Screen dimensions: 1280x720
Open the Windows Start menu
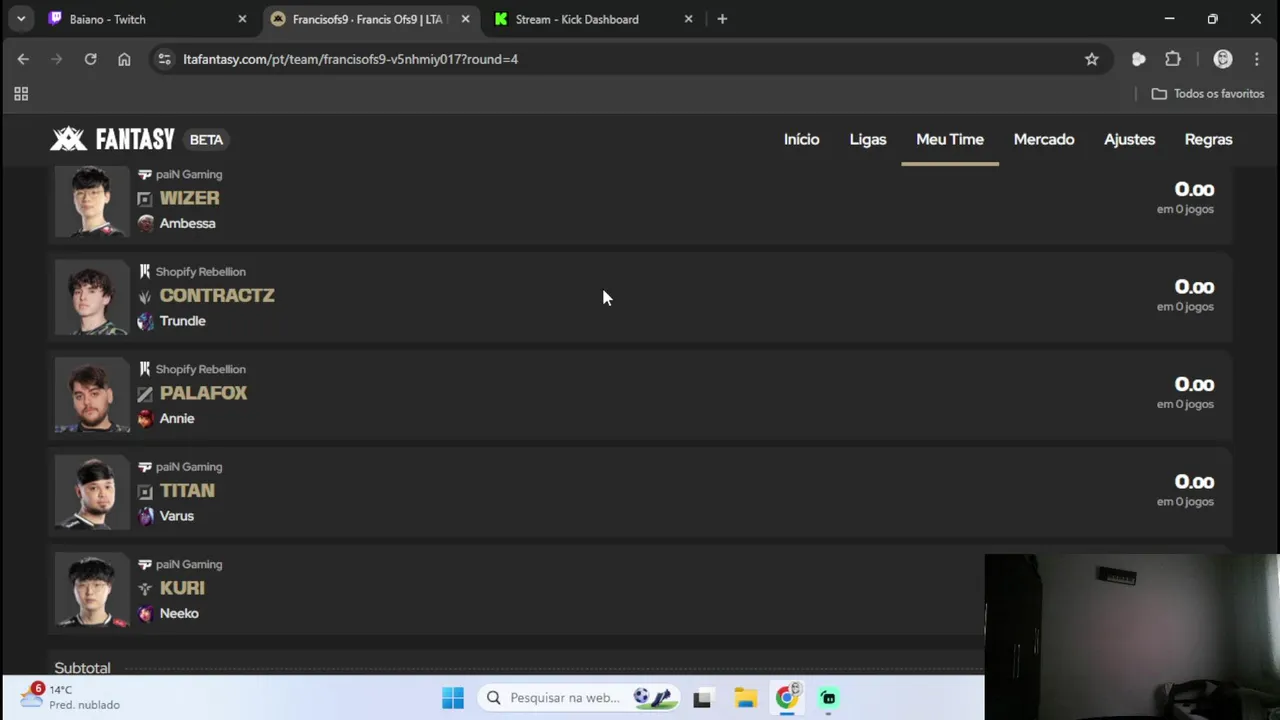point(453,698)
